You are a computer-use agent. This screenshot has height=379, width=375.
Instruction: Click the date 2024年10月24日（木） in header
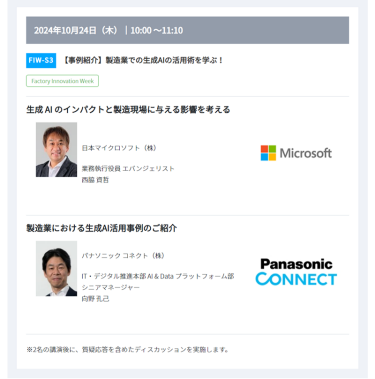point(76,30)
